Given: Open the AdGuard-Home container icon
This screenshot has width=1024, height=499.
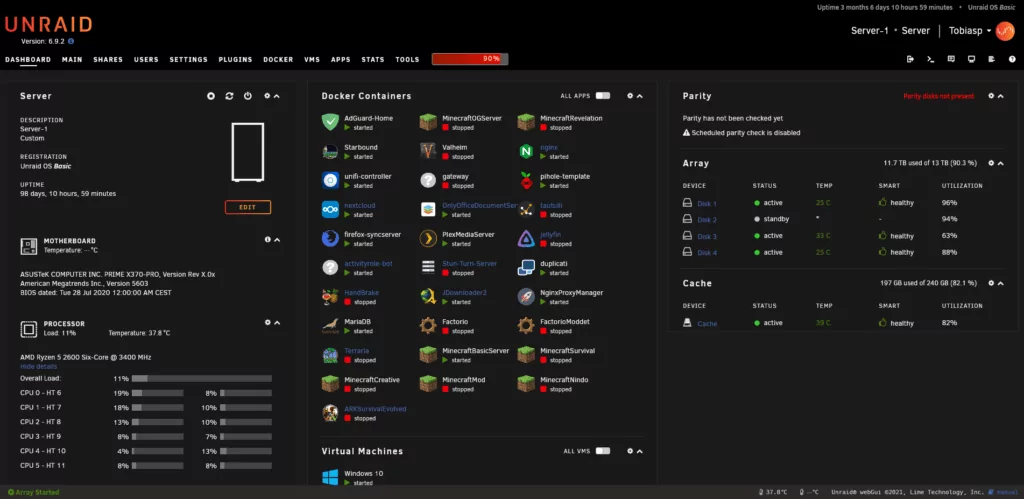Looking at the screenshot, I should 330,122.
